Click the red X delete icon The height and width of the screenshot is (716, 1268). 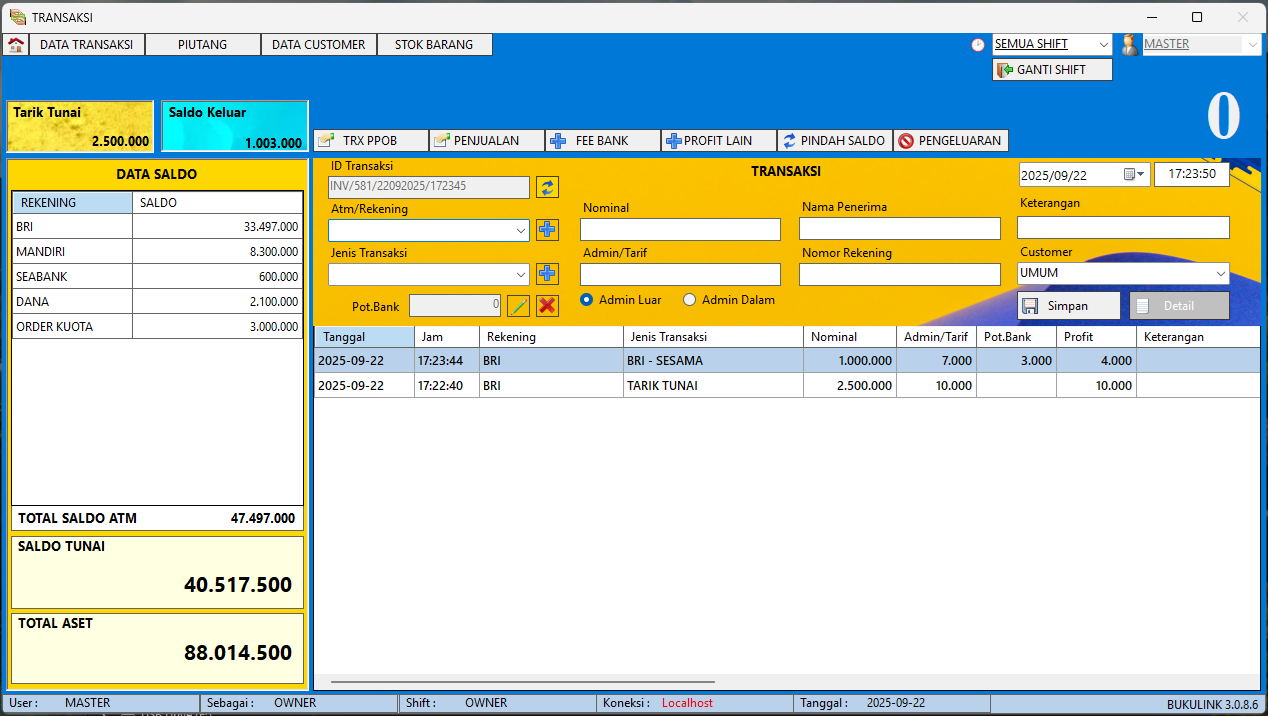(547, 306)
